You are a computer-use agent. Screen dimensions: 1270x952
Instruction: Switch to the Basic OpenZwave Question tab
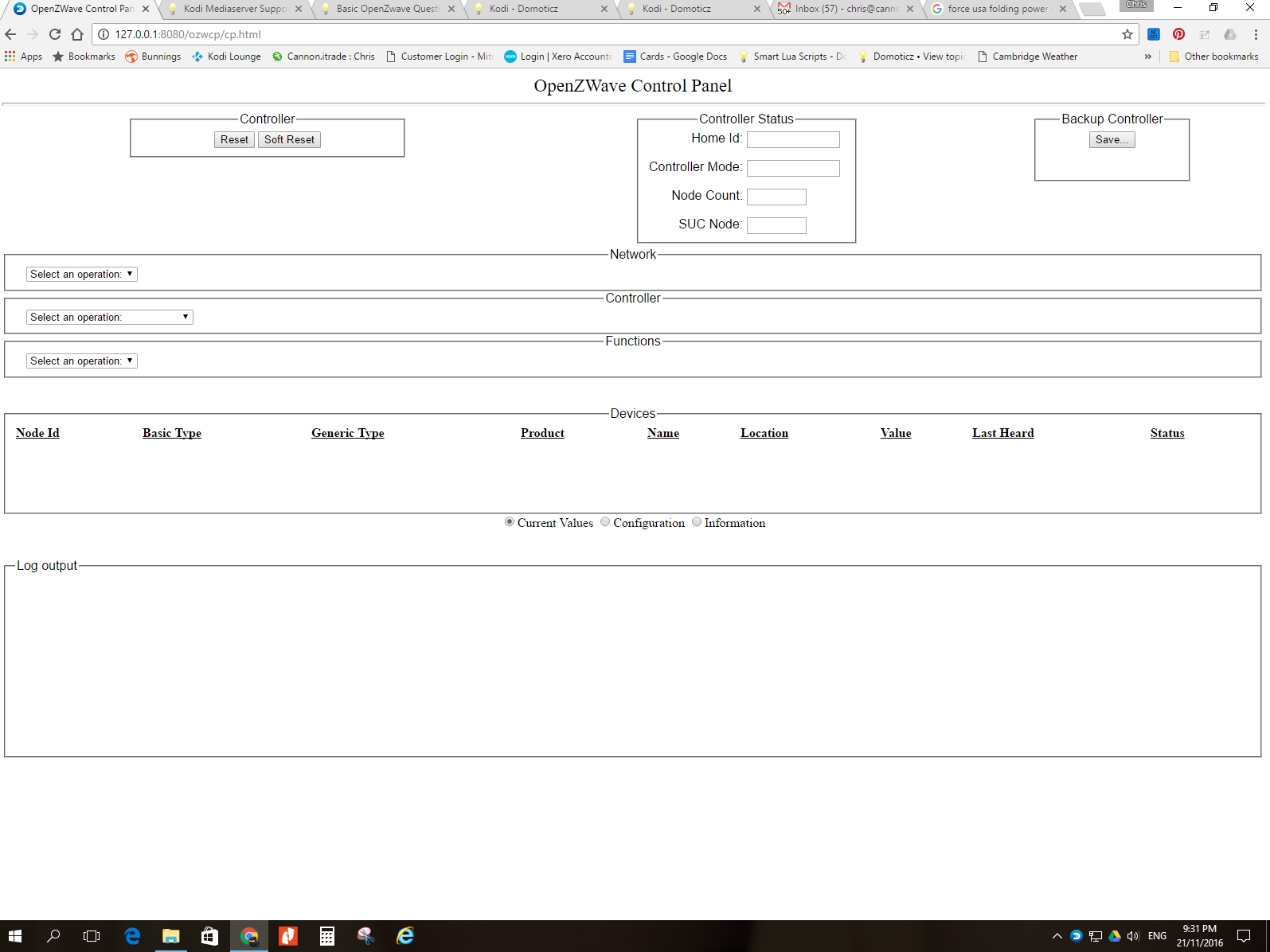tap(386, 9)
